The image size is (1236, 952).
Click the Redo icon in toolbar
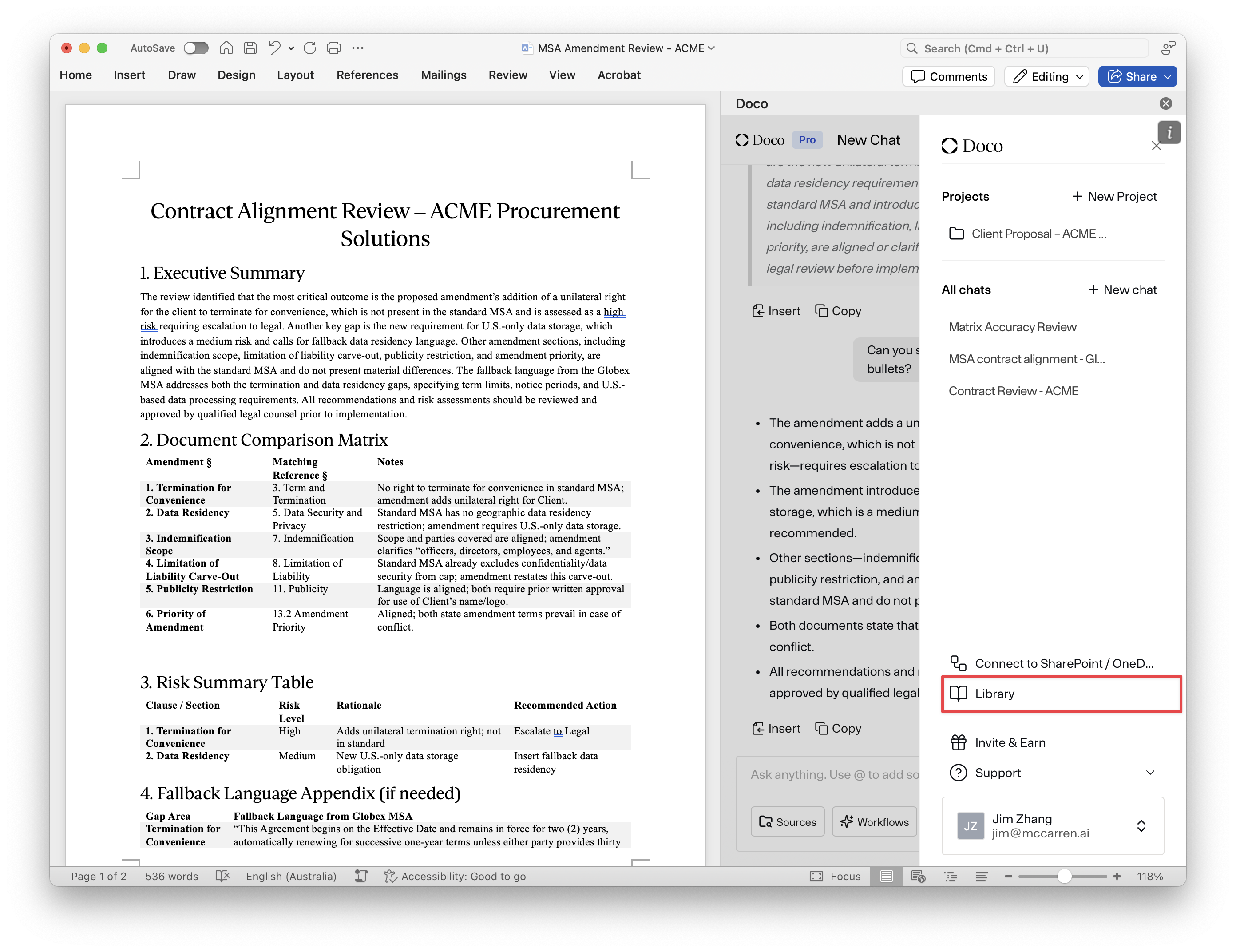[309, 48]
